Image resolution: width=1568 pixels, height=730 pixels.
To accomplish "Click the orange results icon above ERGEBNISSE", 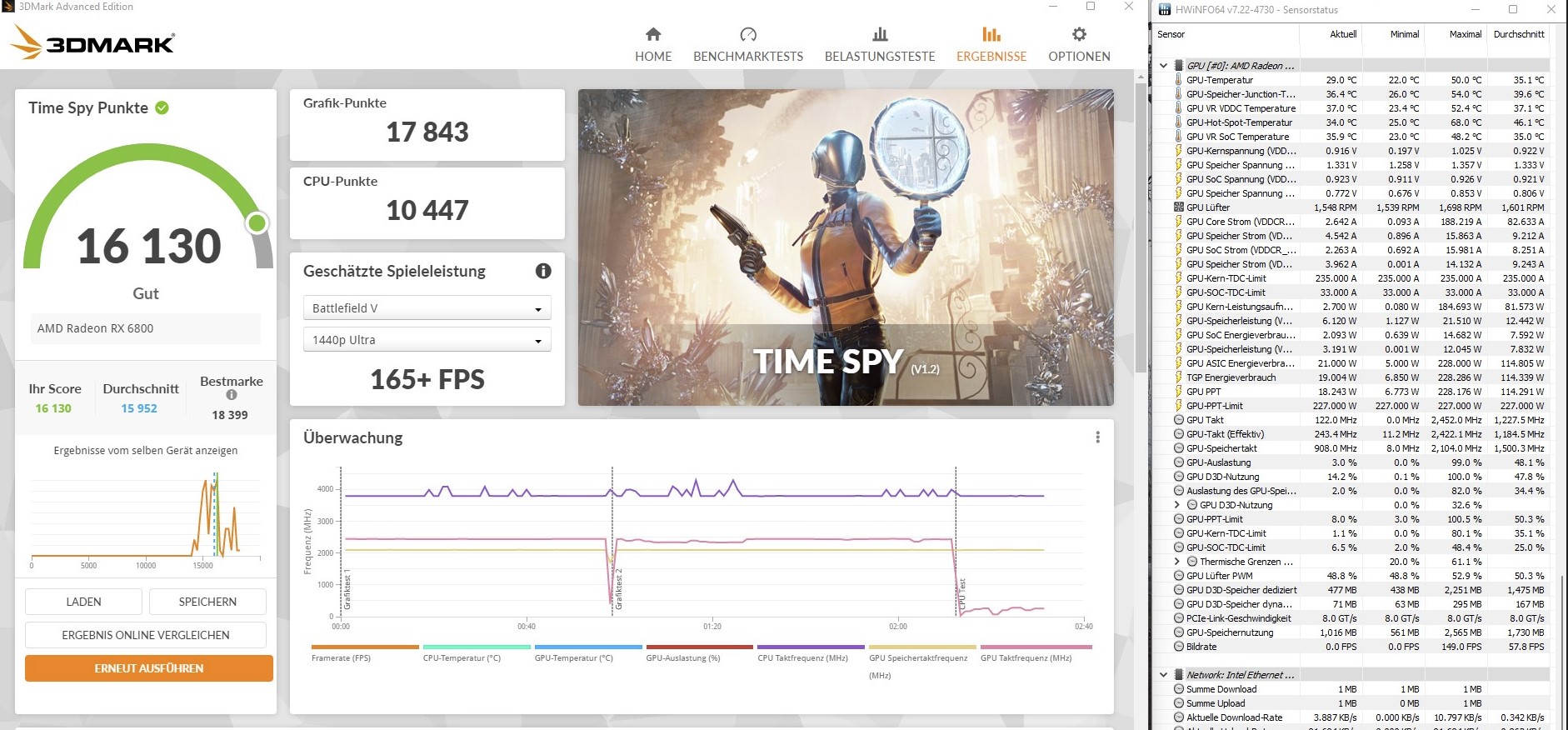I will click(x=991, y=34).
